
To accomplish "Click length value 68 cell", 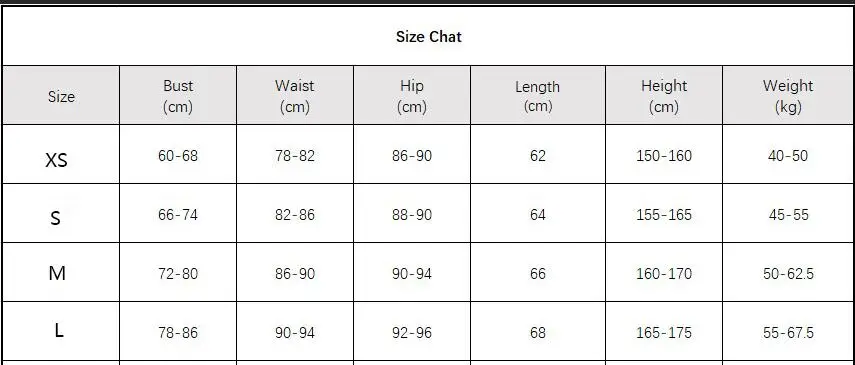I will tap(538, 331).
